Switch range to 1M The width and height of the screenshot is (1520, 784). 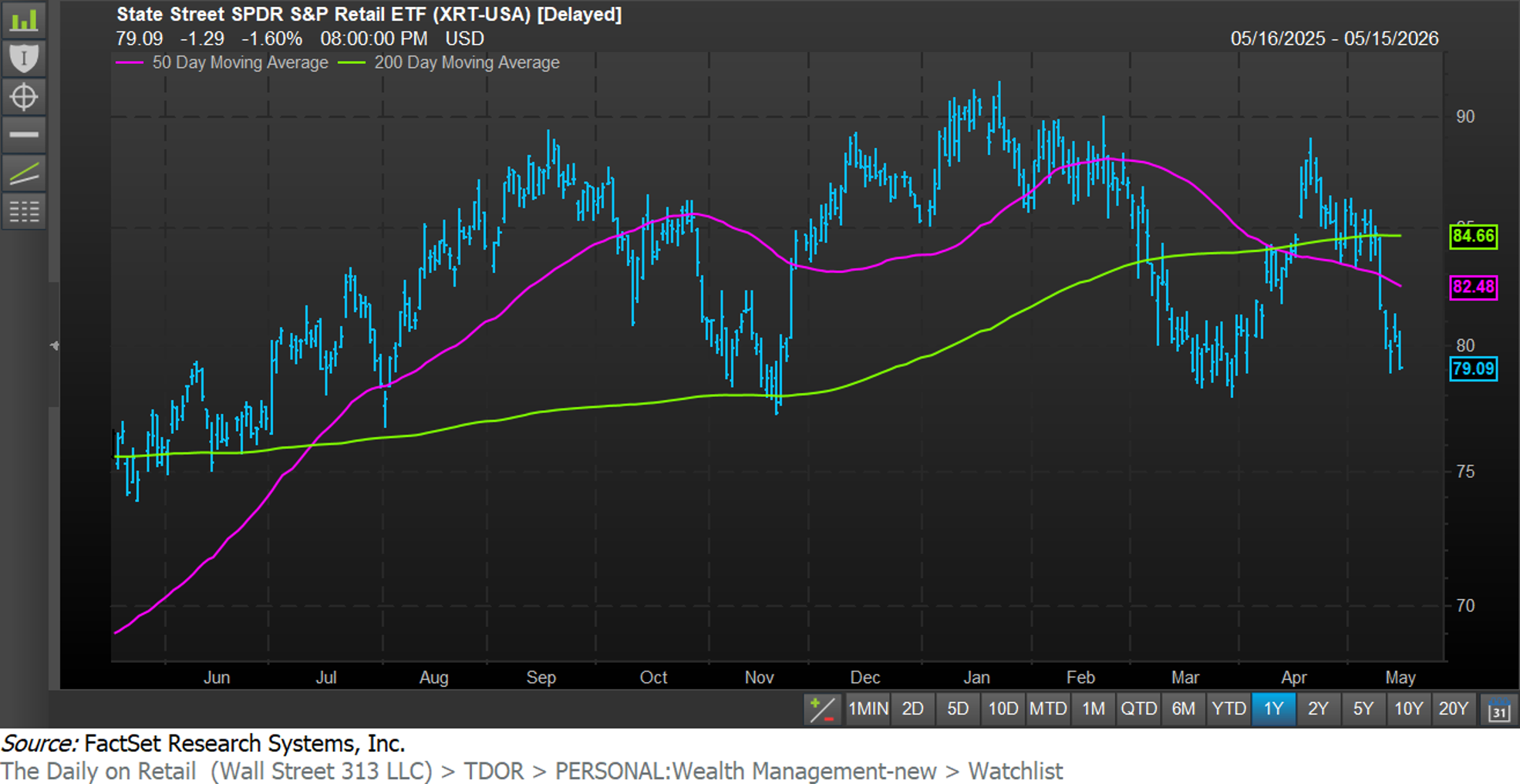[1094, 708]
